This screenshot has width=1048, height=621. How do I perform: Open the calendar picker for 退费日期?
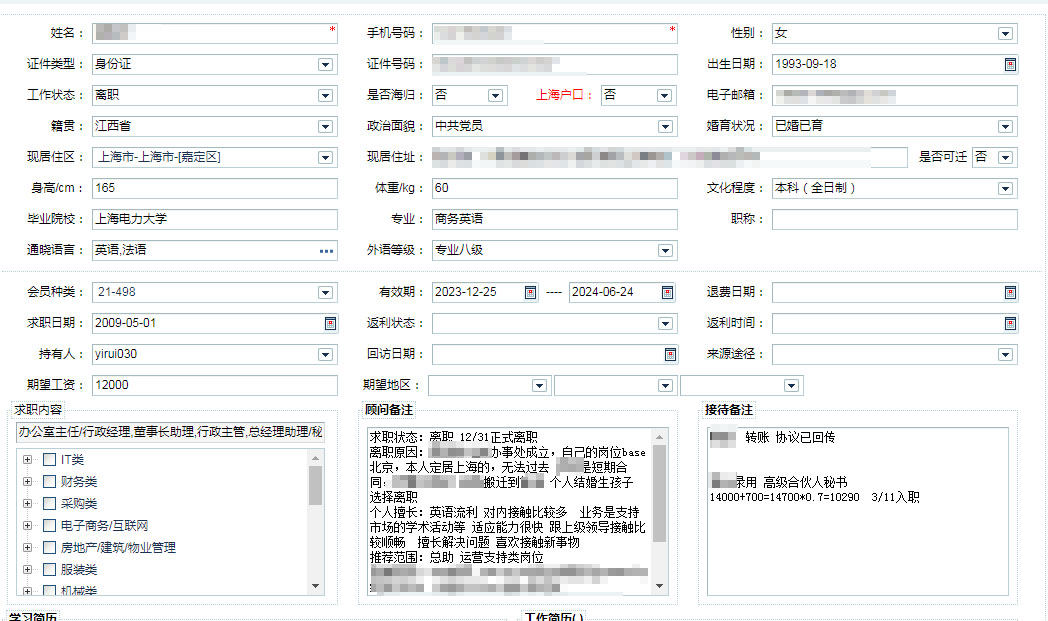point(1010,292)
